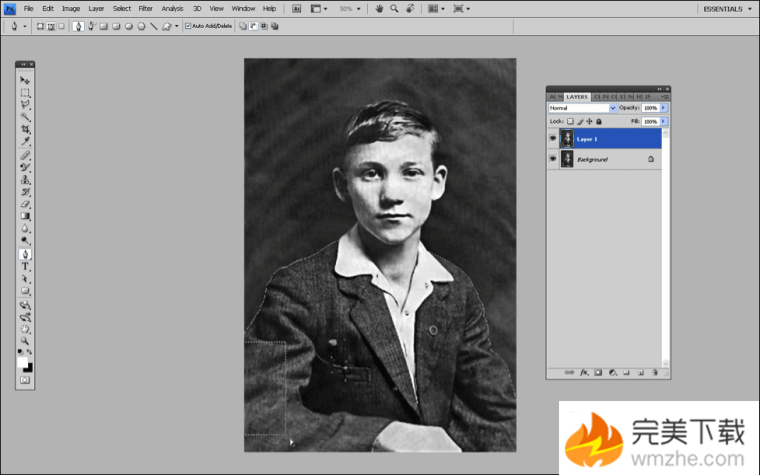Switch to the Layers tab

577,96
